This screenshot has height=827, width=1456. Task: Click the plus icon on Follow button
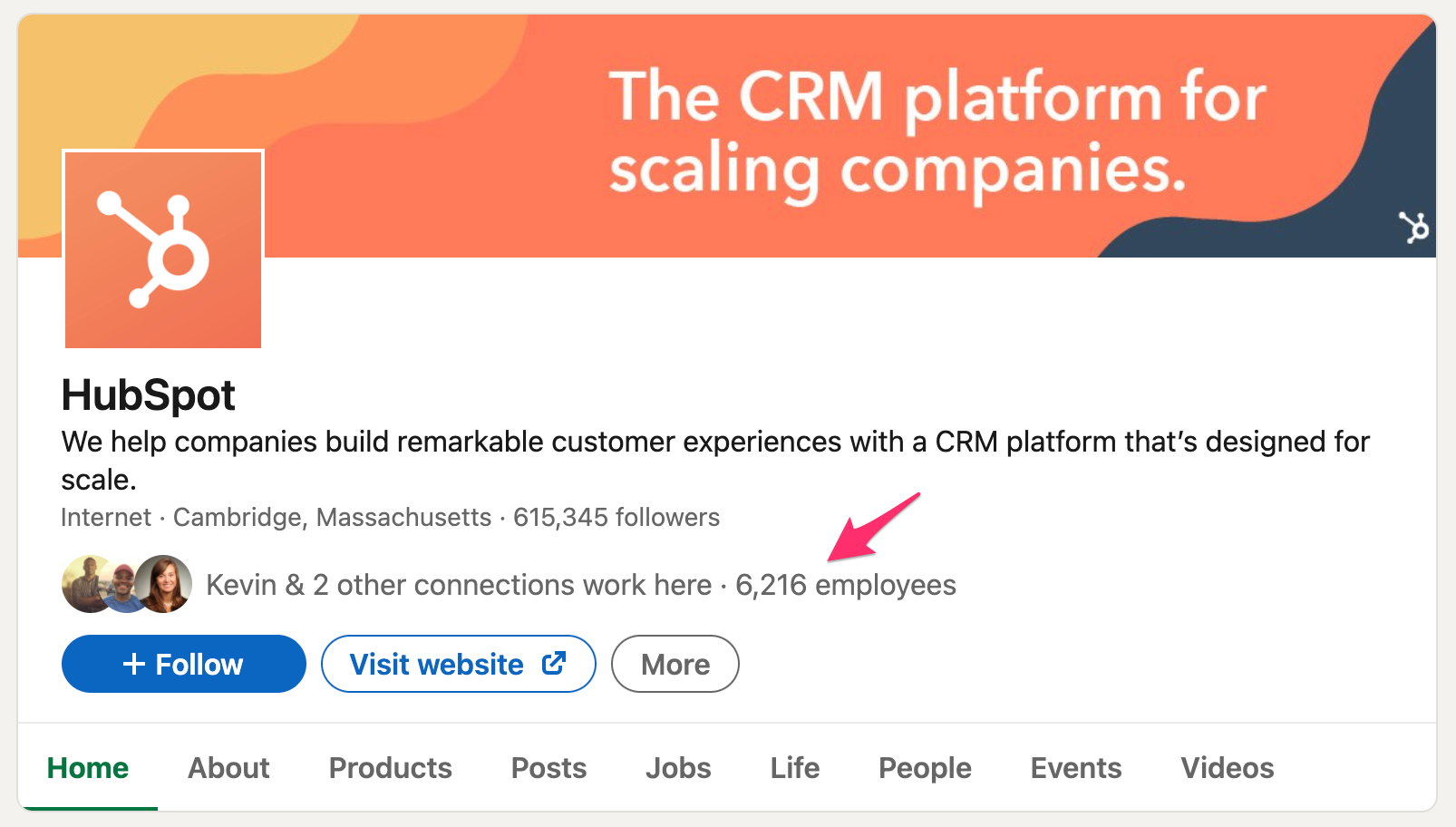[133, 665]
